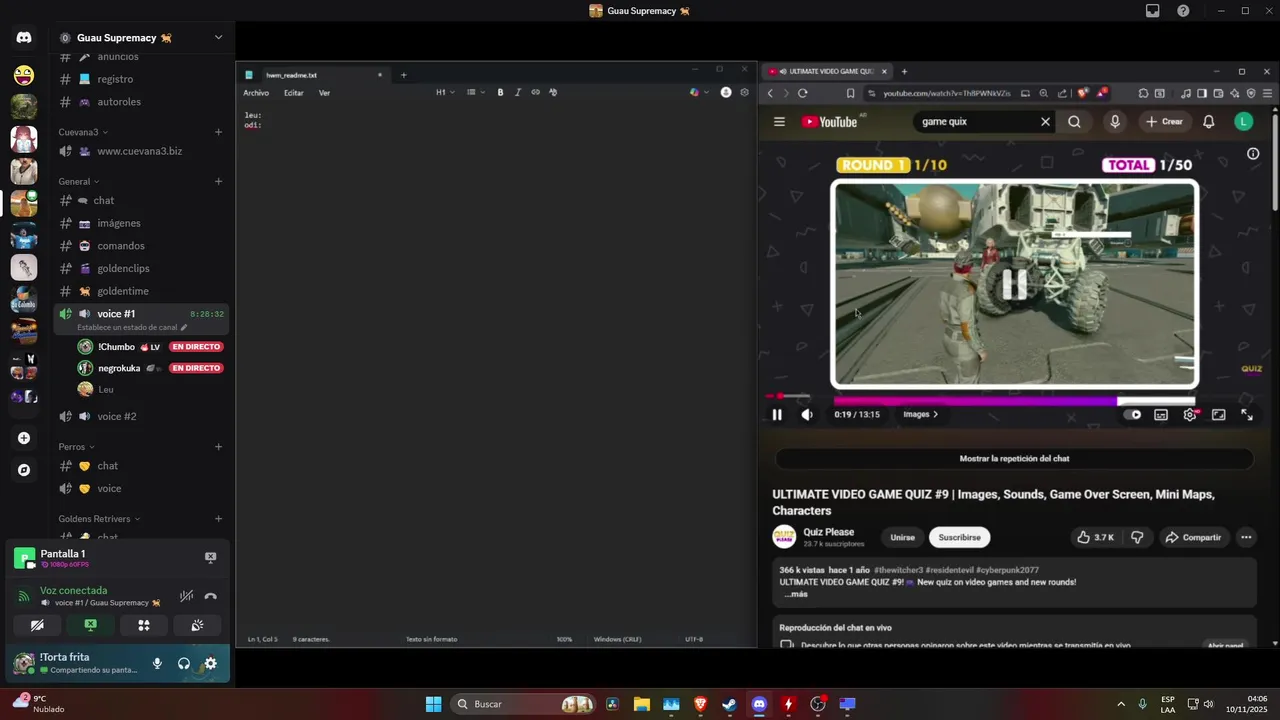Viewport: 1280px width, 720px height.
Task: Toggle YouTube autoplay switch
Action: pyautogui.click(x=1132, y=414)
